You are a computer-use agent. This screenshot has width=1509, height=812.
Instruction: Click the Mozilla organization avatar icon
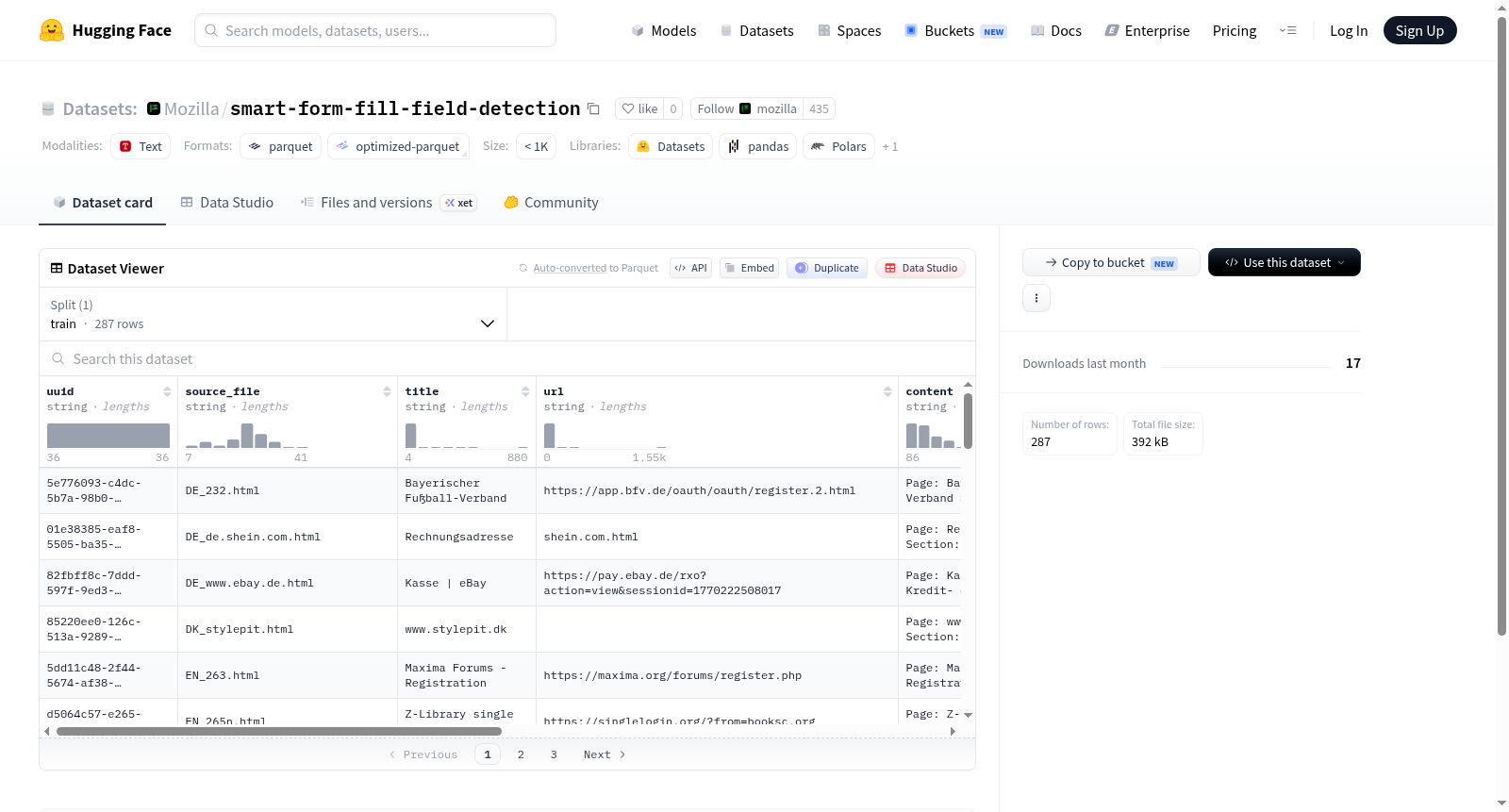[x=154, y=108]
